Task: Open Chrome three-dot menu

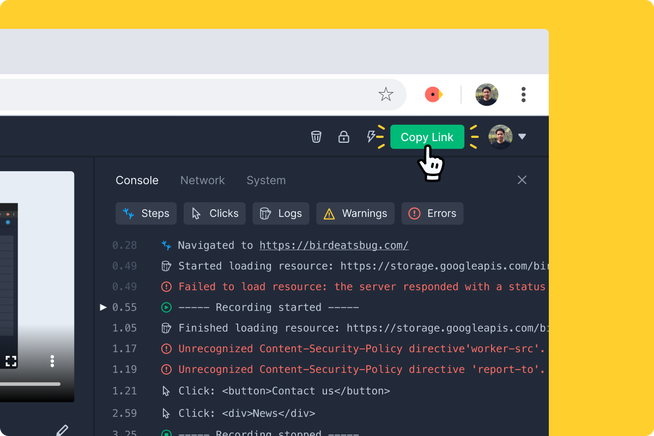Action: tap(523, 94)
